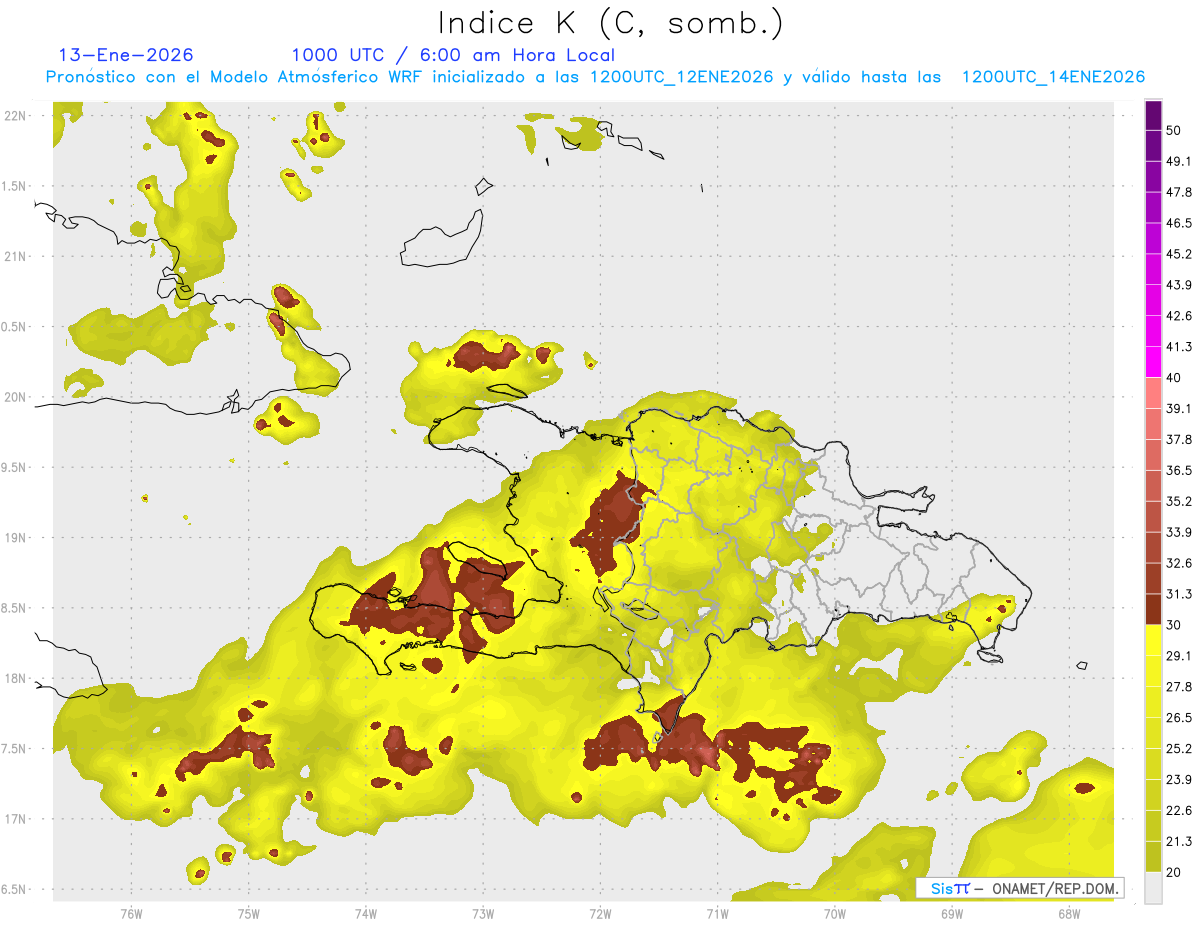Click the '42.6' color scale value
Image resolution: width=1200 pixels, height=927 pixels.
pos(1179,316)
